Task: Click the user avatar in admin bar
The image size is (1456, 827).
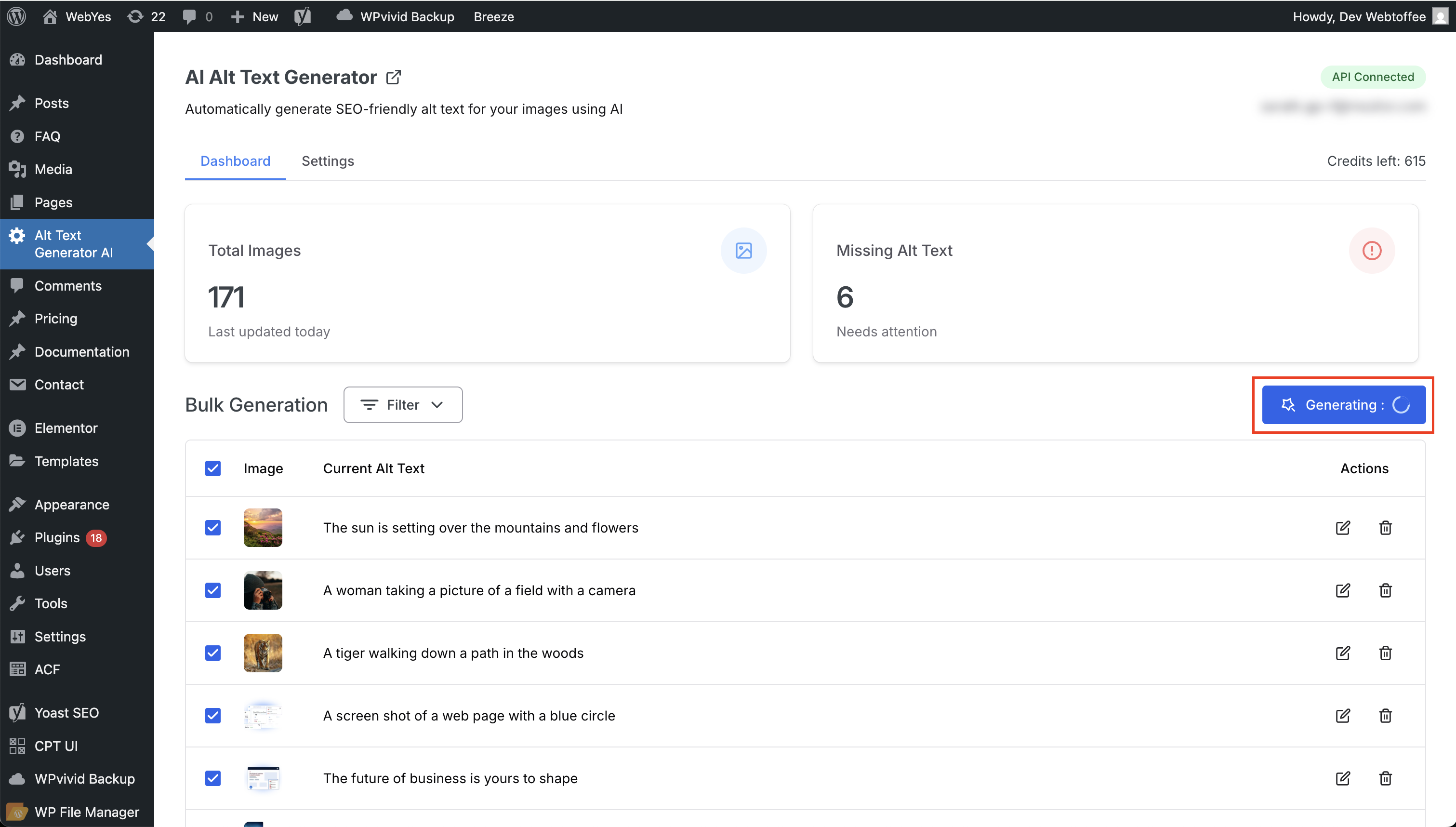Action: (1440, 16)
